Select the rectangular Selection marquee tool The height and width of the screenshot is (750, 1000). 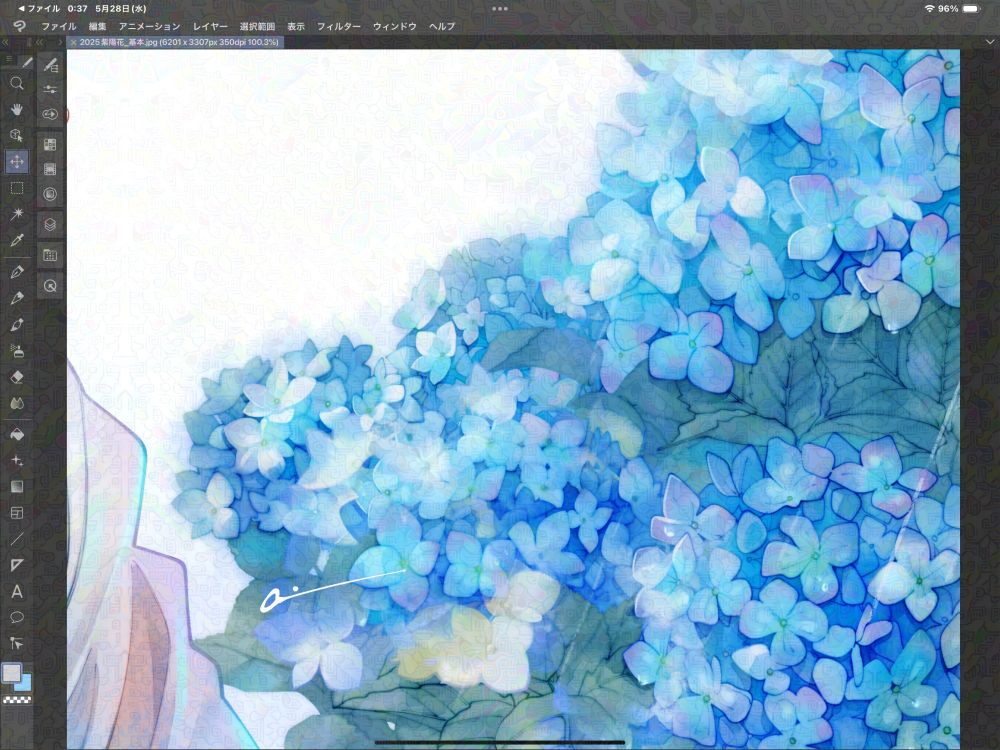[x=17, y=188]
